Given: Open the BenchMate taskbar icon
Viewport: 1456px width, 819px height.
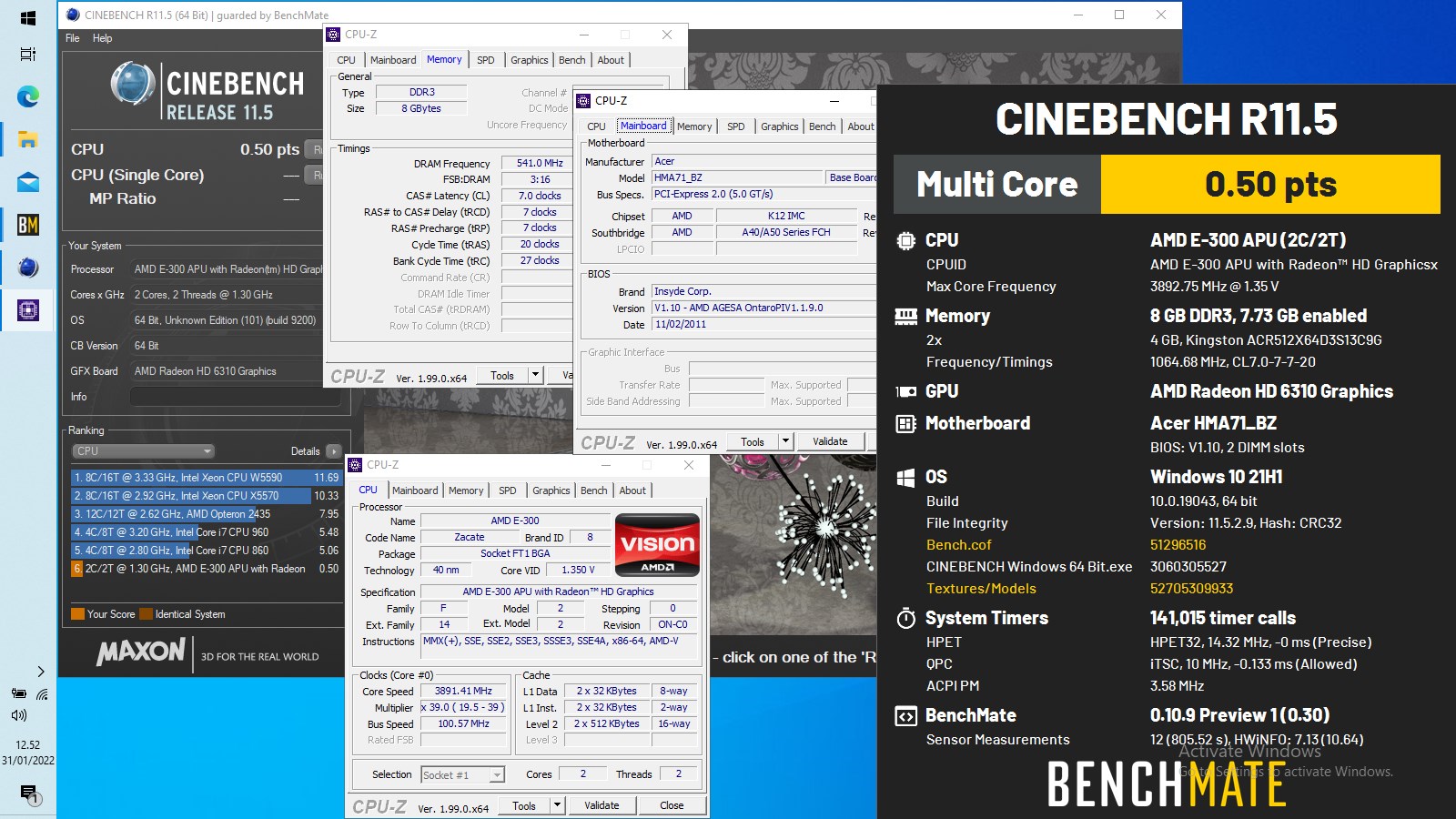Looking at the screenshot, I should coord(27,224).
